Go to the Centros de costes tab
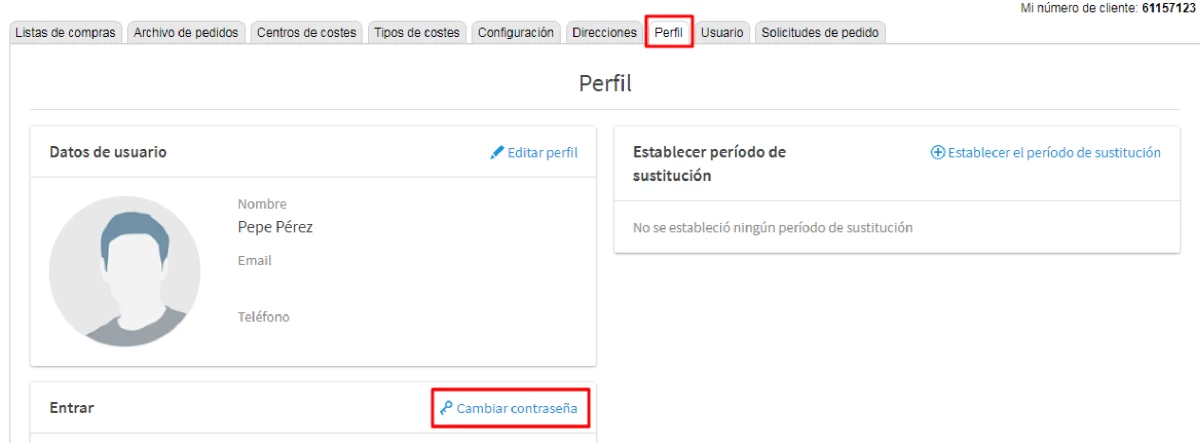This screenshot has width=1200, height=443. [306, 33]
